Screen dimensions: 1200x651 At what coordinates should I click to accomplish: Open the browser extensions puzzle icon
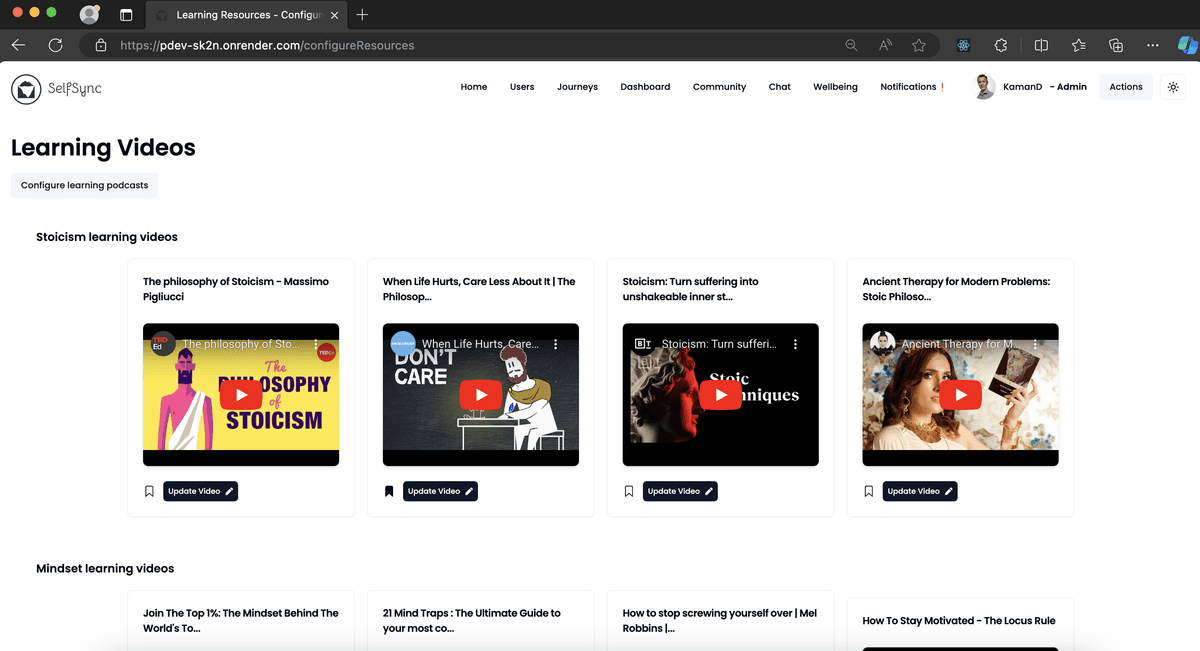pos(1000,45)
